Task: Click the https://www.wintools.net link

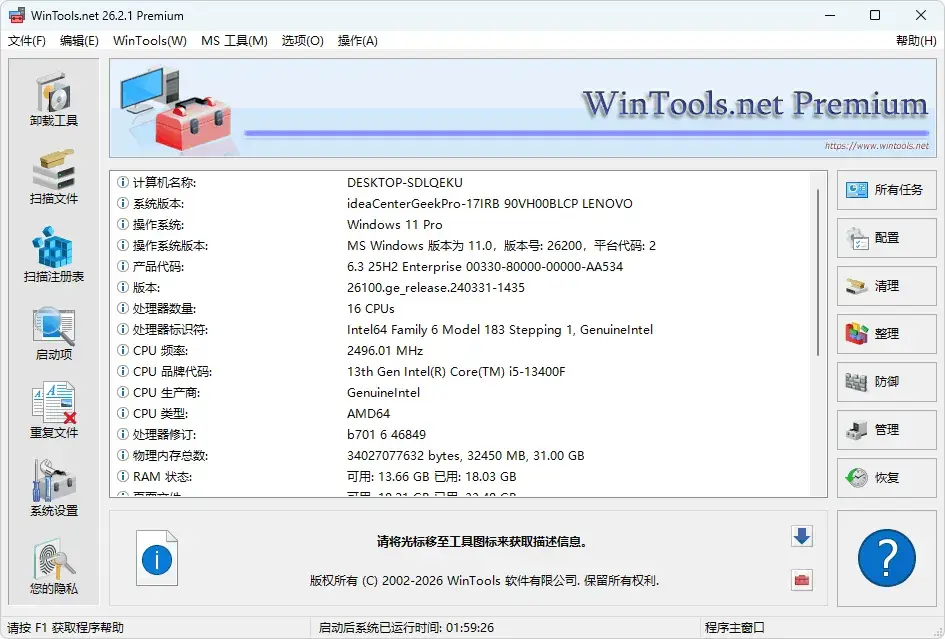Action: [x=876, y=146]
